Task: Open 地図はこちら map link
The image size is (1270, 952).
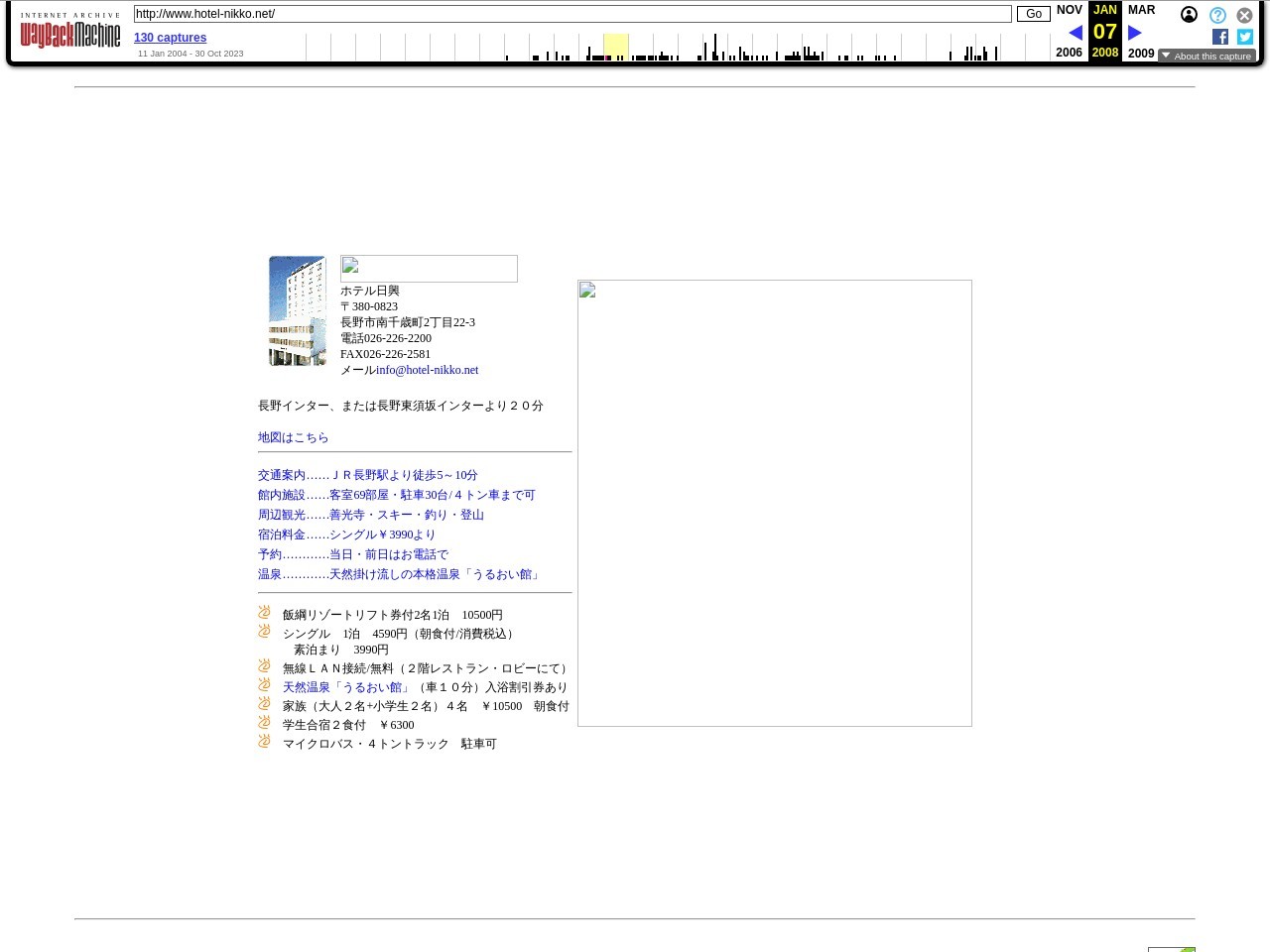Action: pos(293,437)
